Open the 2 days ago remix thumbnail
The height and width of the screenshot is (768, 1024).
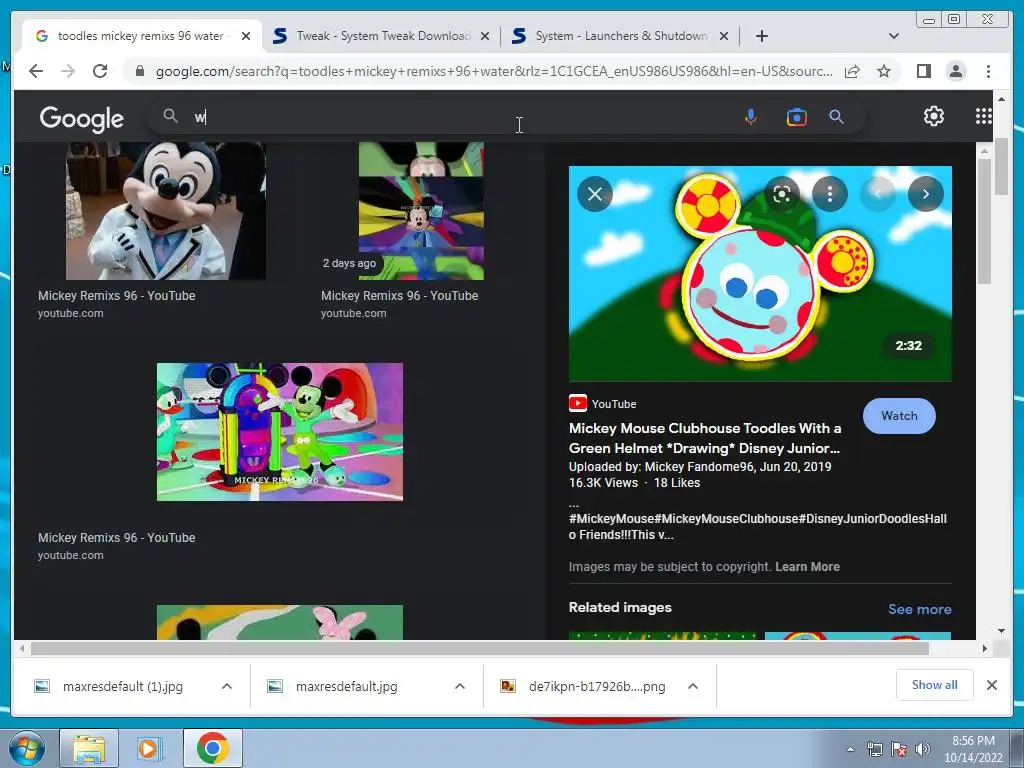pos(421,211)
